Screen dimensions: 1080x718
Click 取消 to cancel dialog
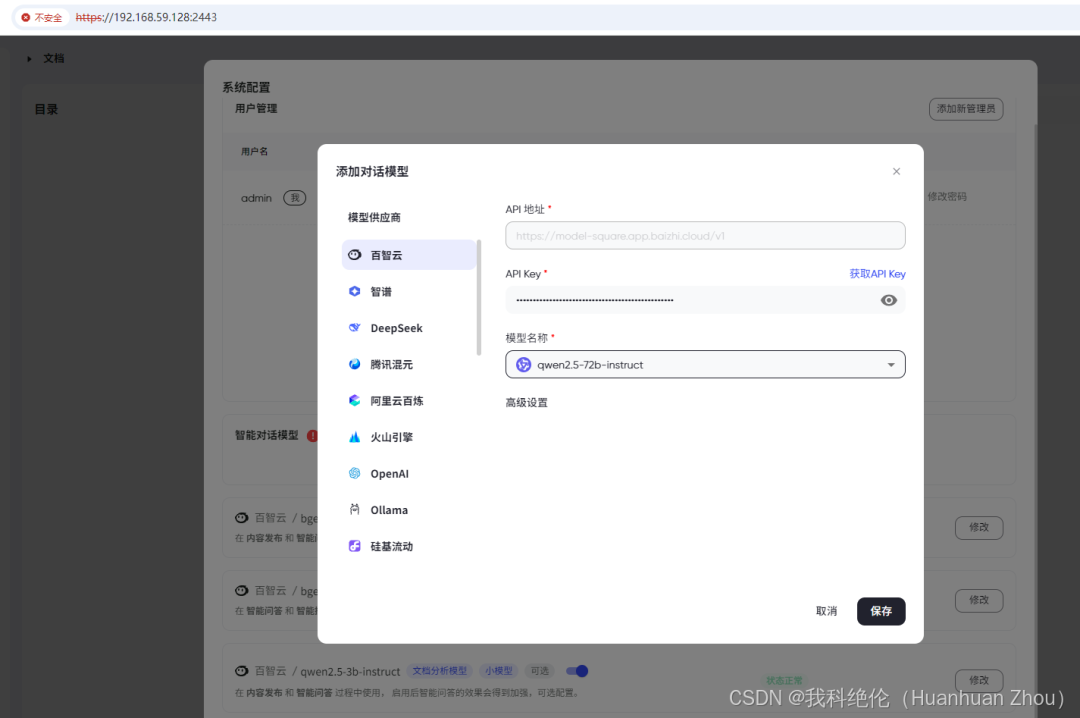tap(826, 611)
